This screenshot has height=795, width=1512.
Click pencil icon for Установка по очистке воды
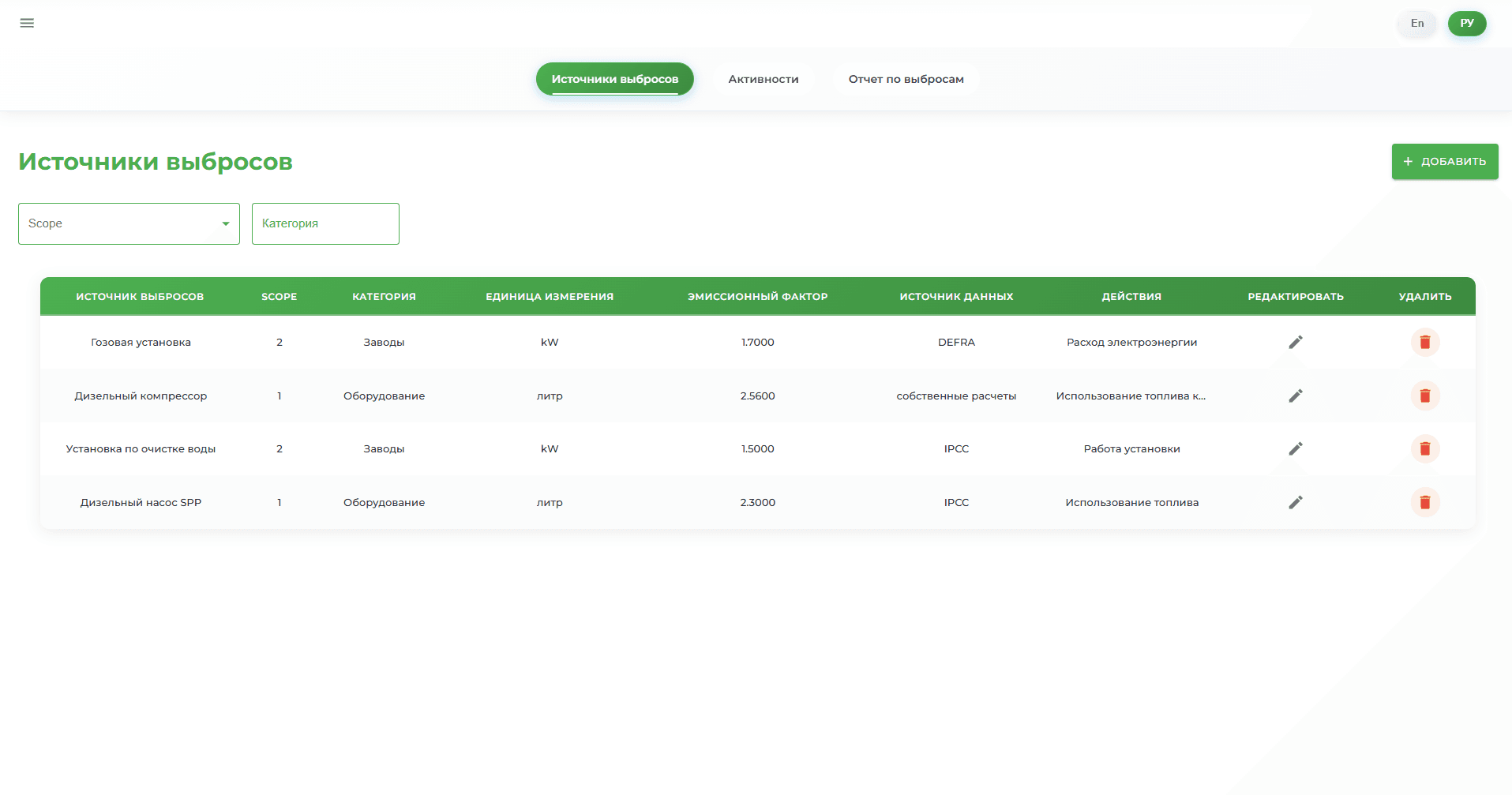pyautogui.click(x=1295, y=448)
